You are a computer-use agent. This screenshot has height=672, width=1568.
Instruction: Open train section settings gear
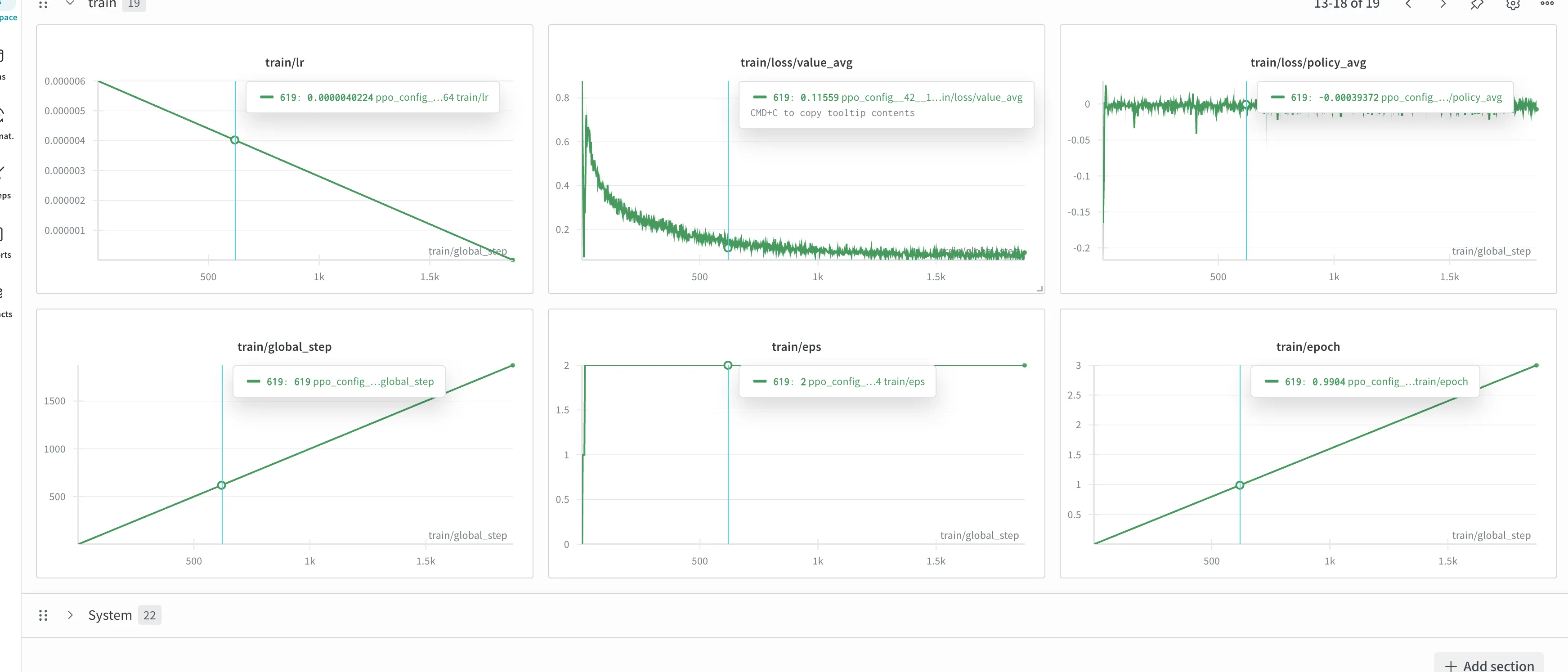point(1513,5)
